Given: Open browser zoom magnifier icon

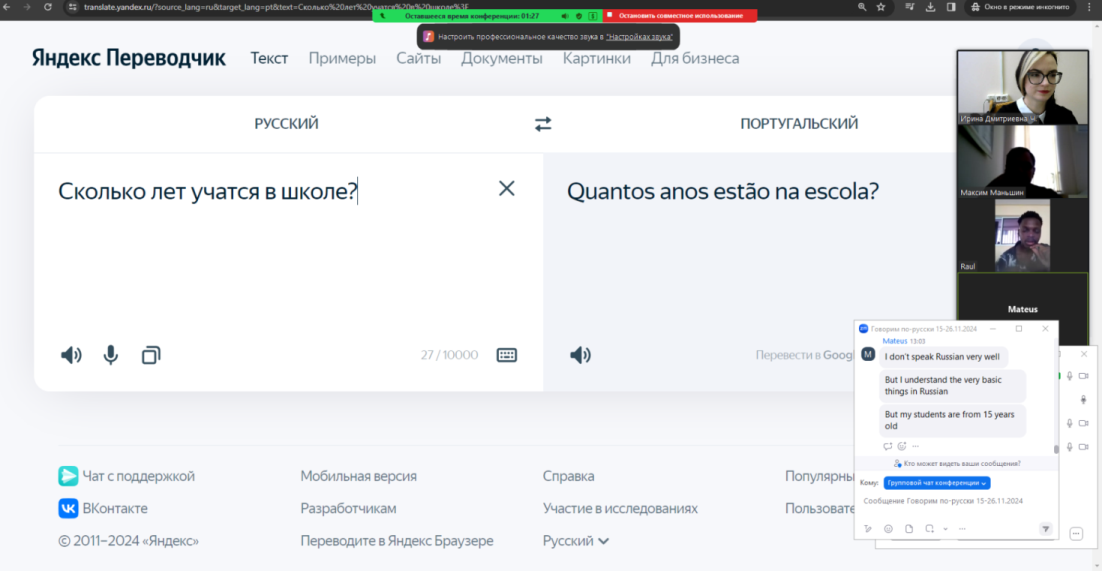Looking at the screenshot, I should pyautogui.click(x=862, y=6).
